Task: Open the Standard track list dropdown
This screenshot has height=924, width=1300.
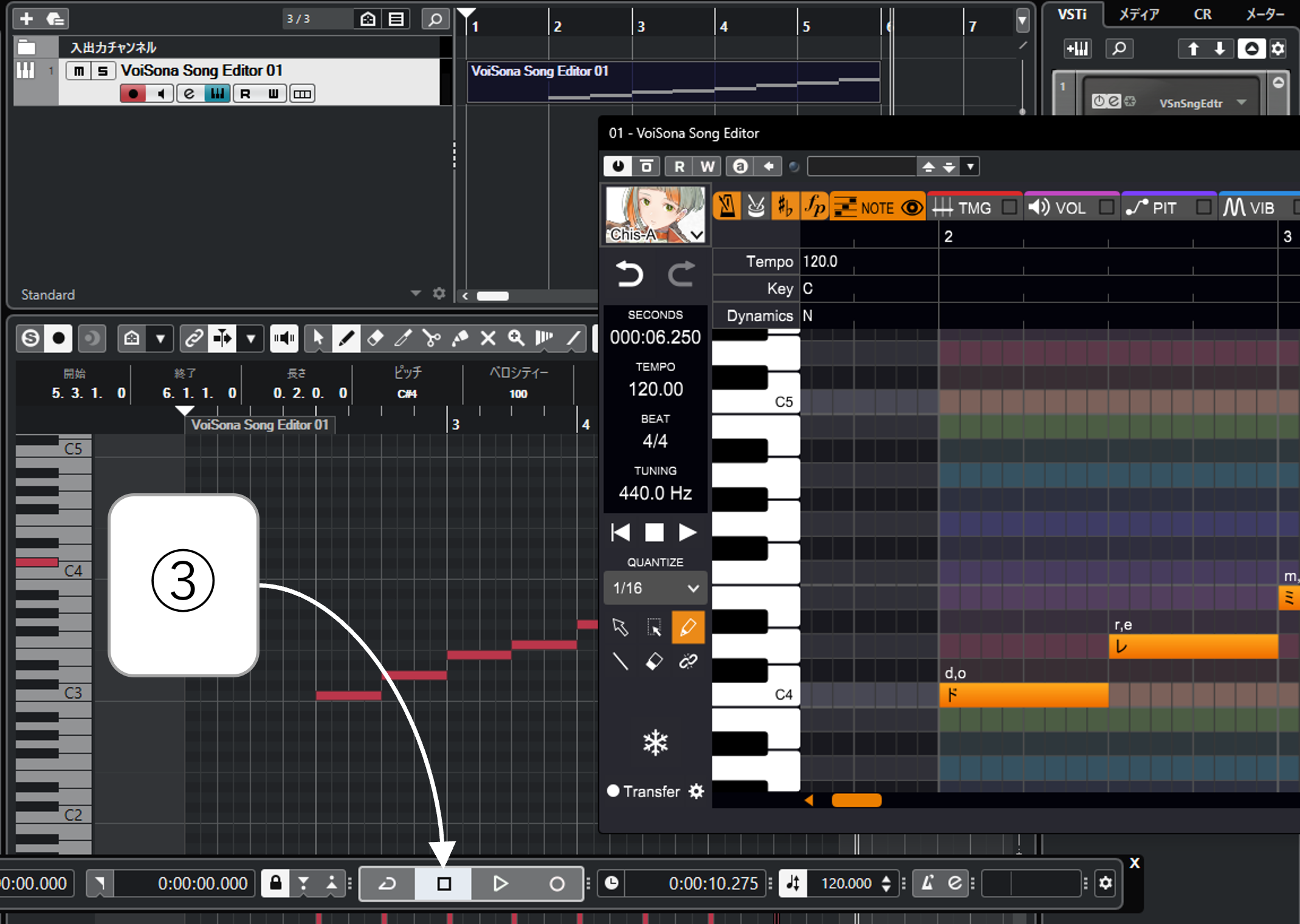Action: (416, 293)
